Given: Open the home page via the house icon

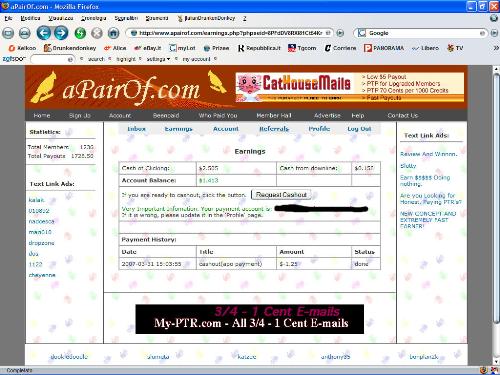Looking at the screenshot, I should point(113,33).
